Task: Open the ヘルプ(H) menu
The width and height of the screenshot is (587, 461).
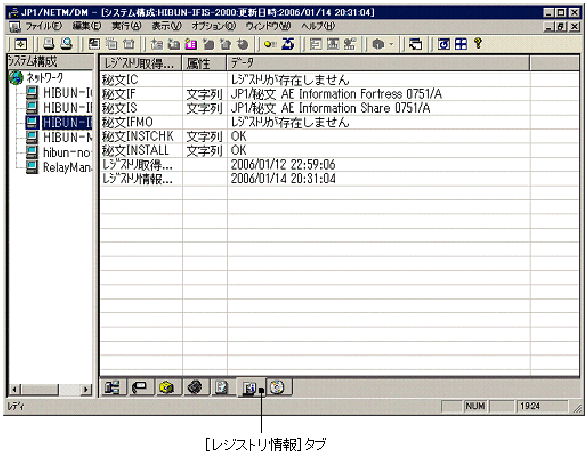Action: point(318,26)
